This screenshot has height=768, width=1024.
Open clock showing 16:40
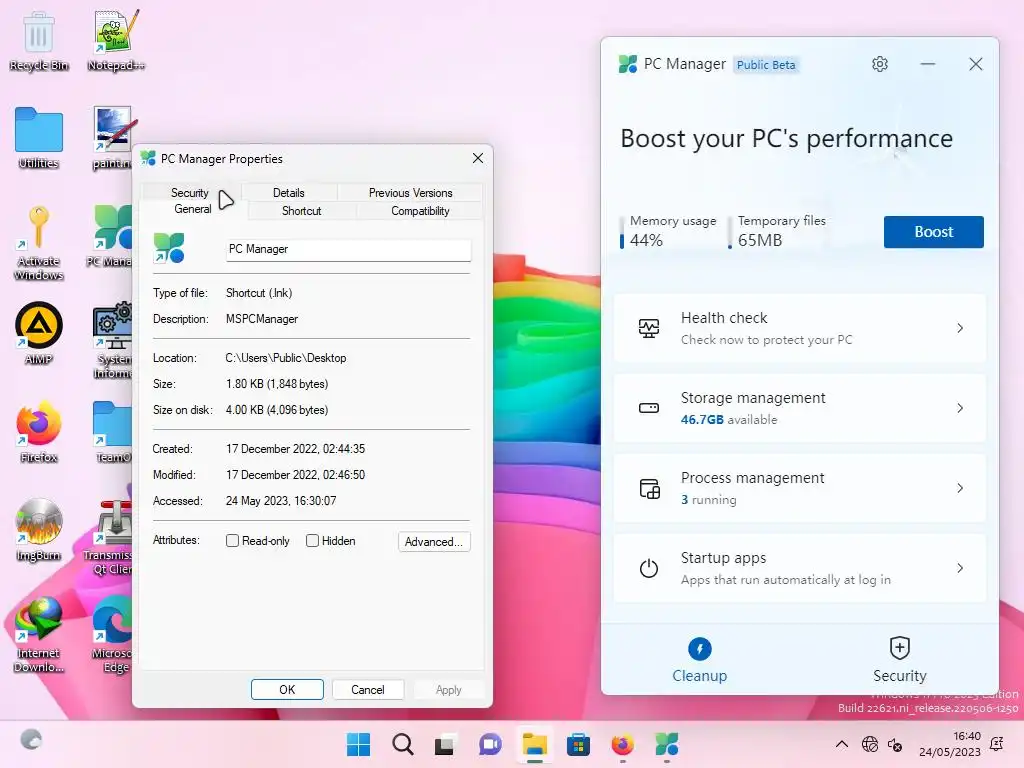(x=950, y=744)
